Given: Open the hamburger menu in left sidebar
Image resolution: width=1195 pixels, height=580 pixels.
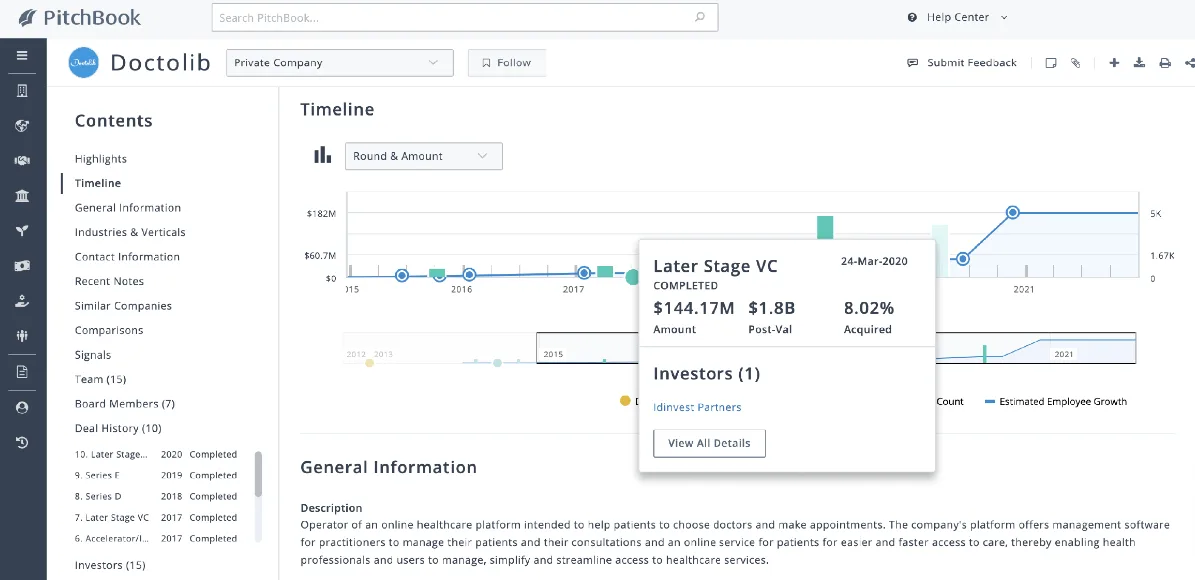Looking at the screenshot, I should (22, 55).
